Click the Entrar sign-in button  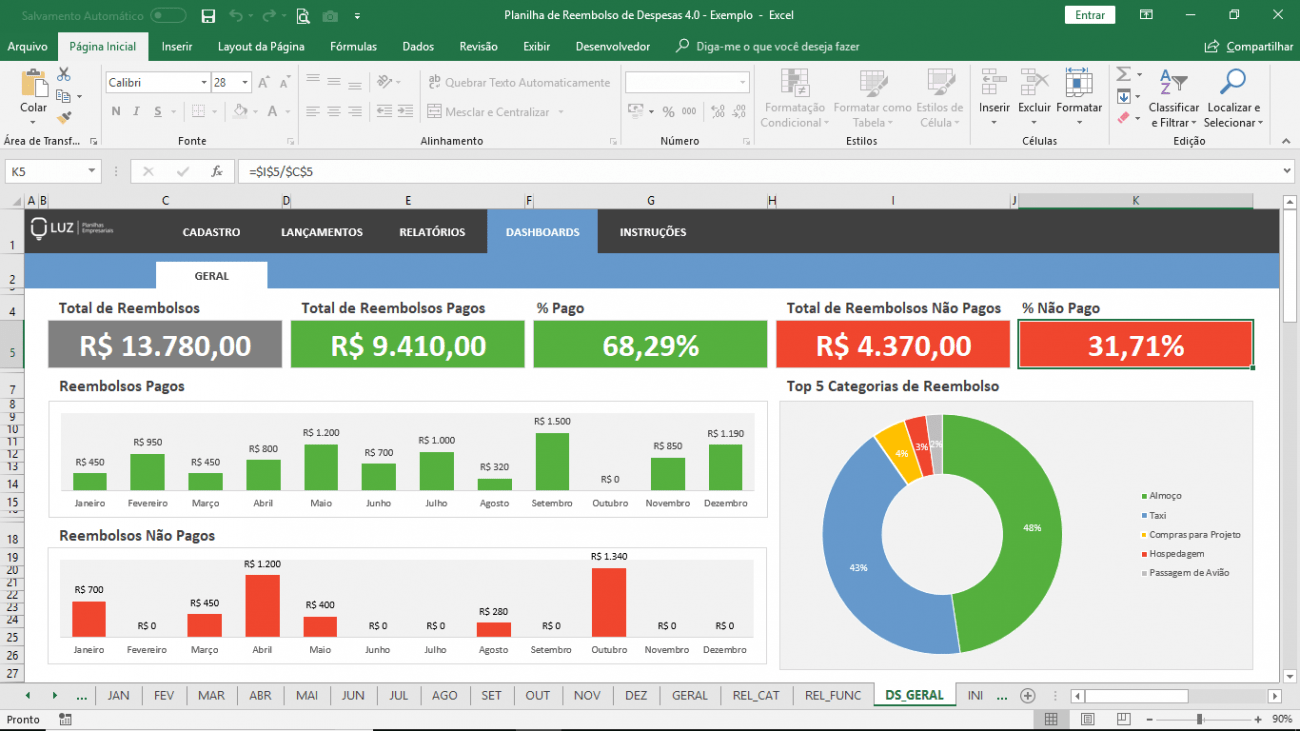pos(1090,15)
